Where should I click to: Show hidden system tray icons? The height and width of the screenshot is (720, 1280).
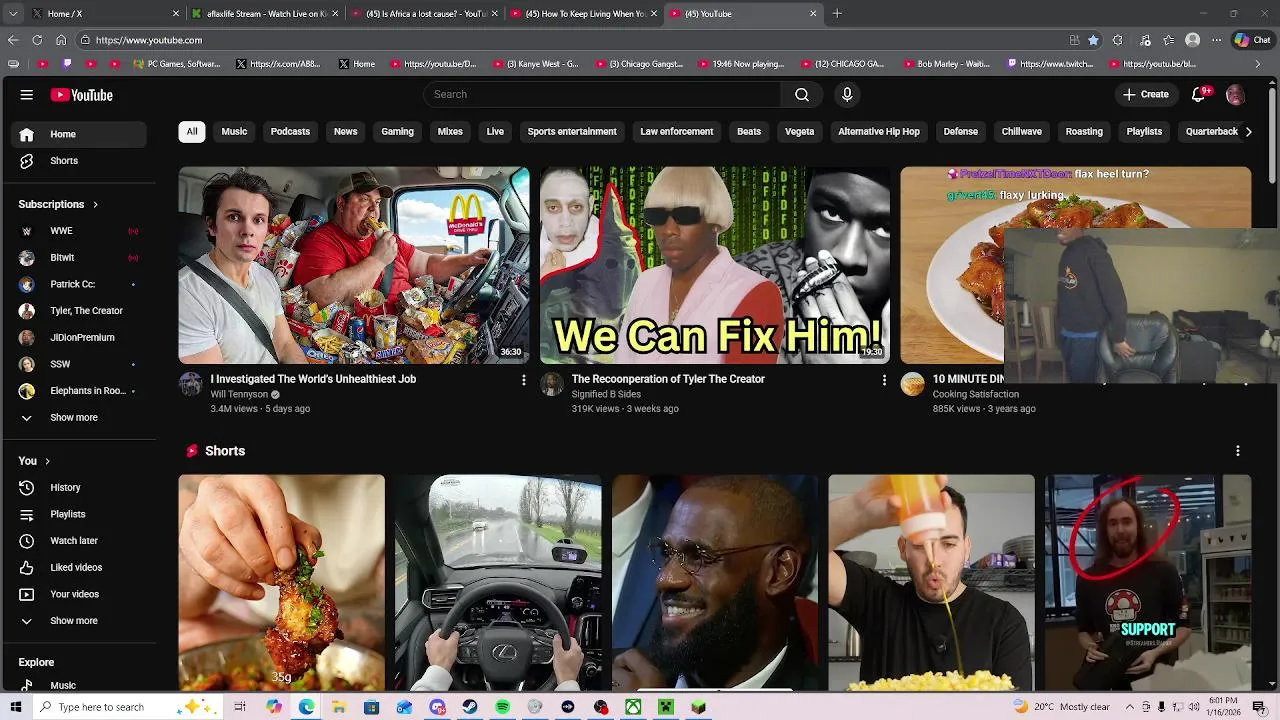click(x=1130, y=707)
